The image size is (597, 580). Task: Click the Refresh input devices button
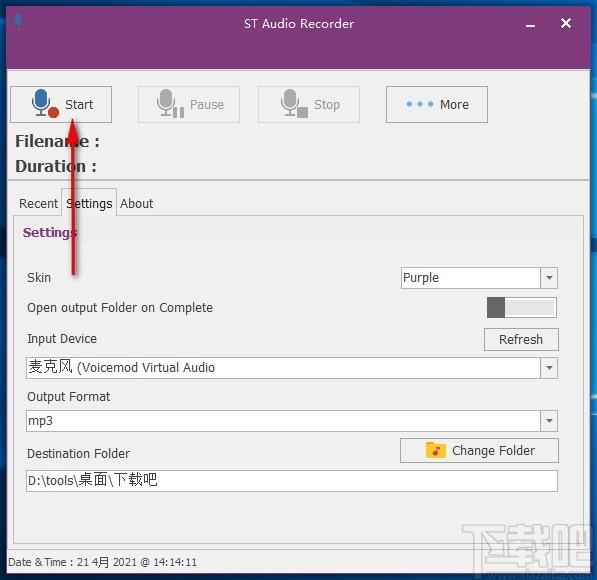[x=521, y=339]
